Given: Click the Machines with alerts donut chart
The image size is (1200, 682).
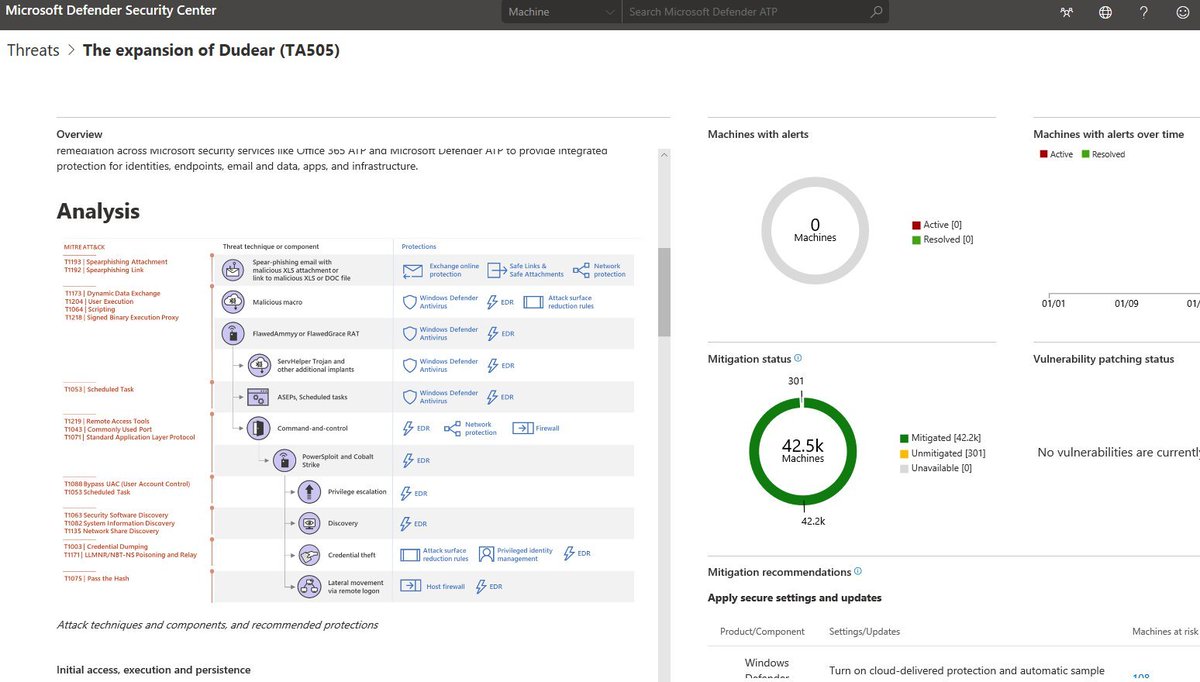Looking at the screenshot, I should [x=815, y=231].
